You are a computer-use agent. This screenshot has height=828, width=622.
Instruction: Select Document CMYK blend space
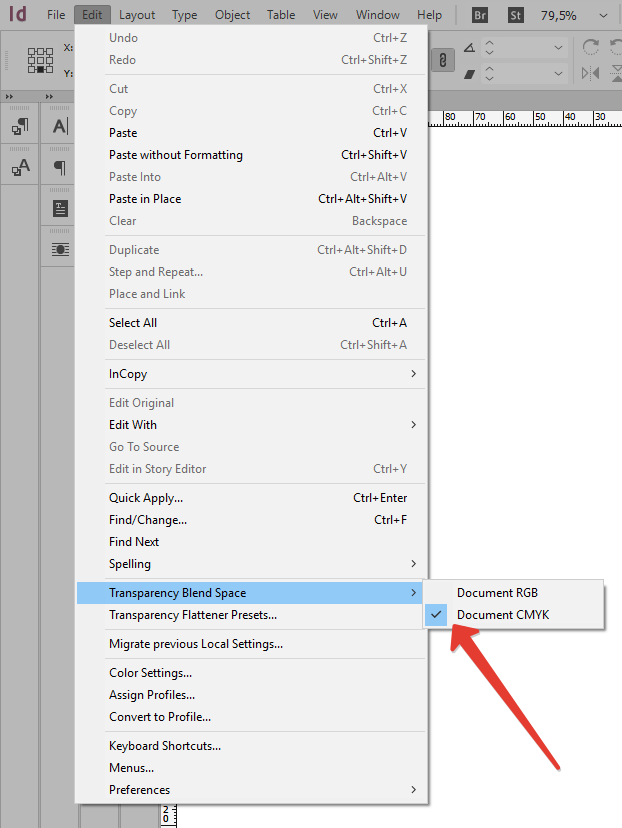(x=513, y=615)
